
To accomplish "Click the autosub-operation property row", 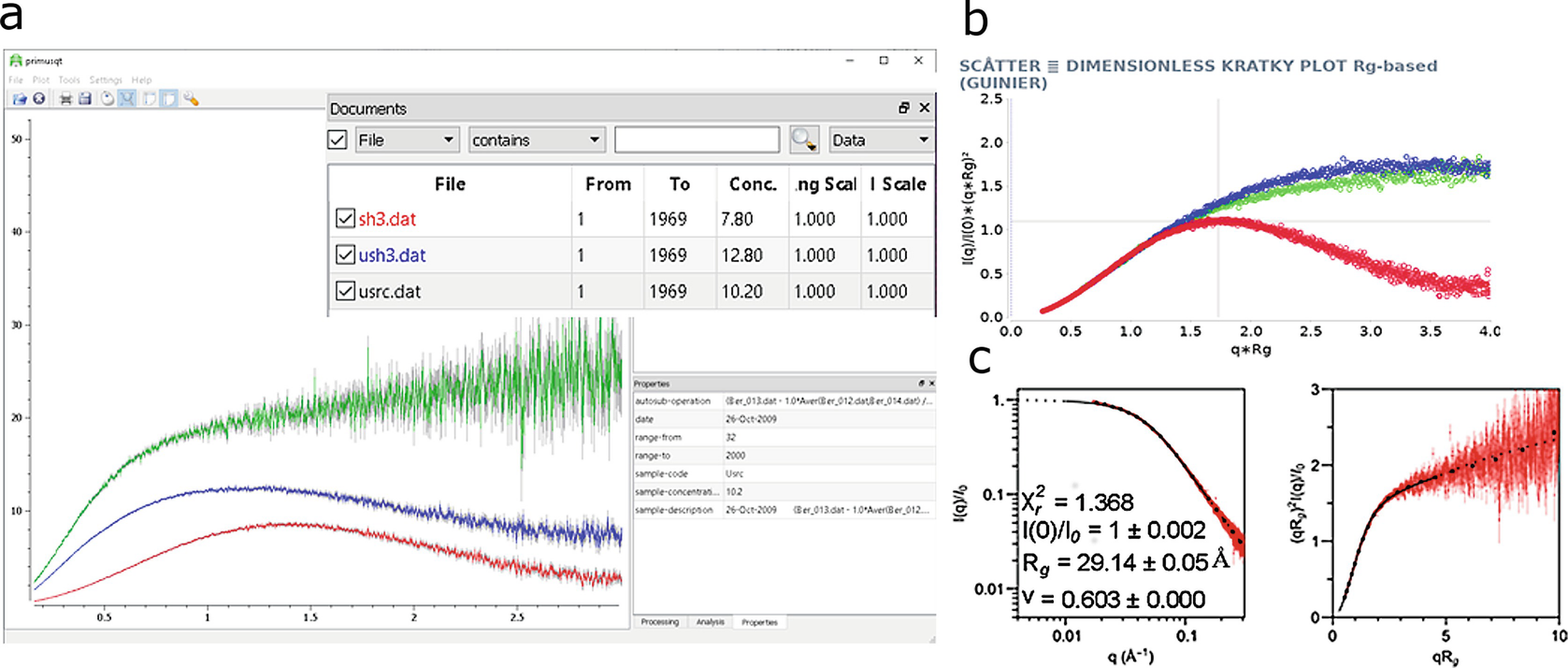I will (x=784, y=400).
